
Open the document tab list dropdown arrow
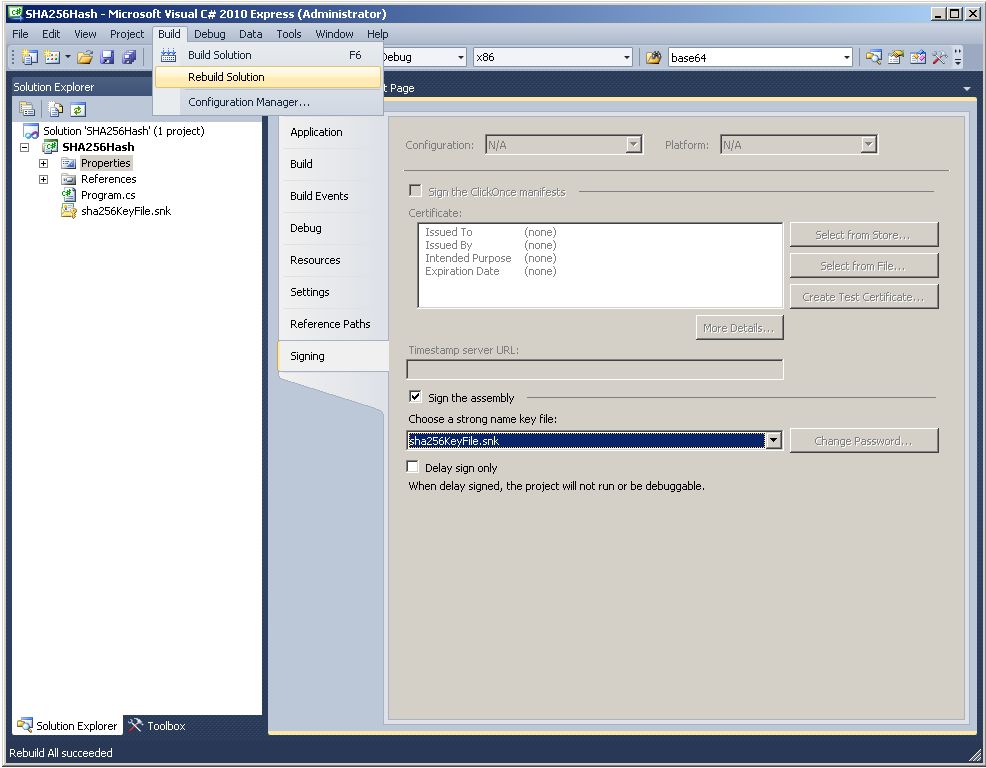pos(967,89)
